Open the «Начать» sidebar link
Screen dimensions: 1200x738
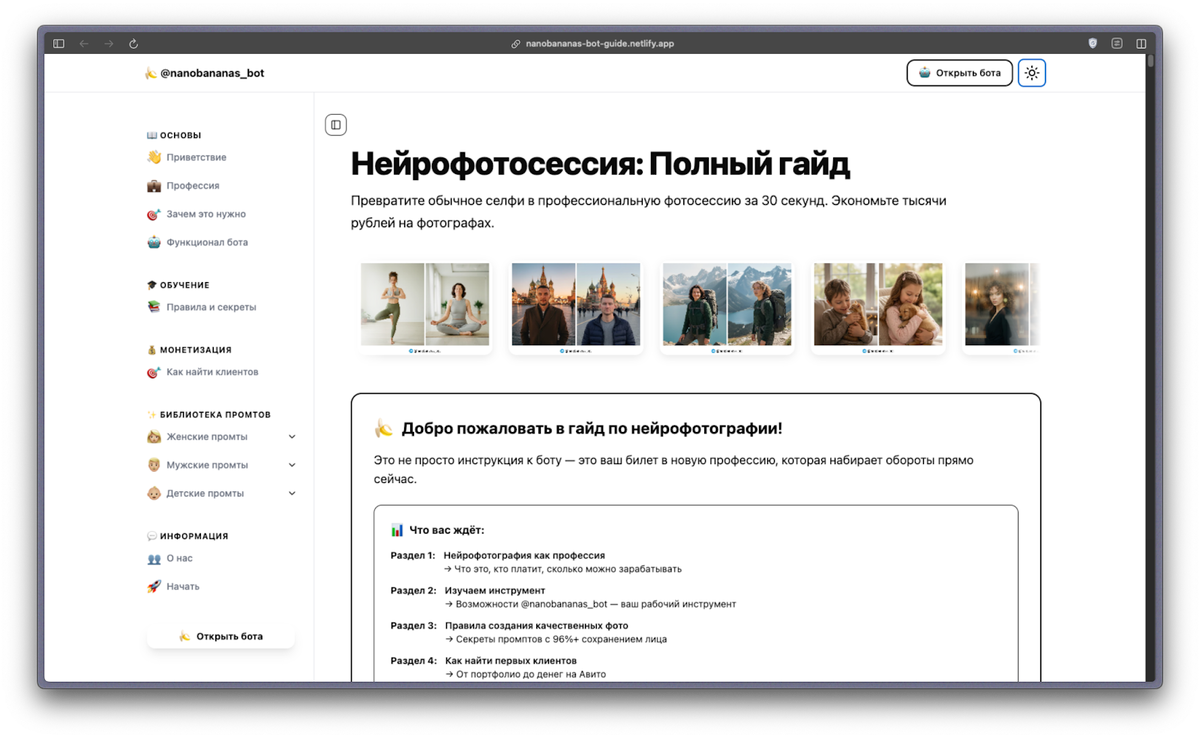[183, 587]
